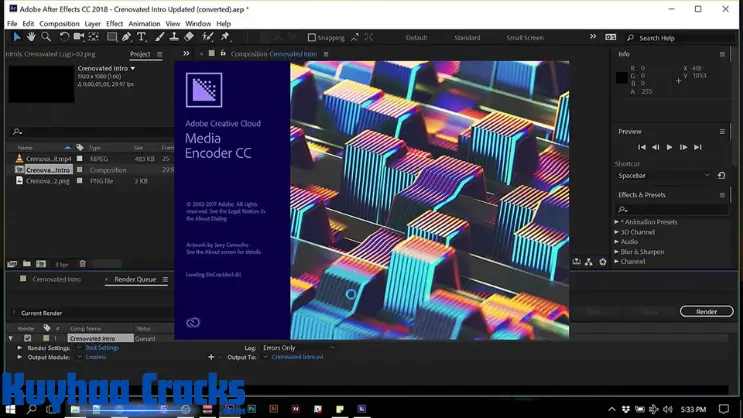Viewport: 743px width, 418px height.
Task: Select the Type tool
Action: (x=141, y=37)
